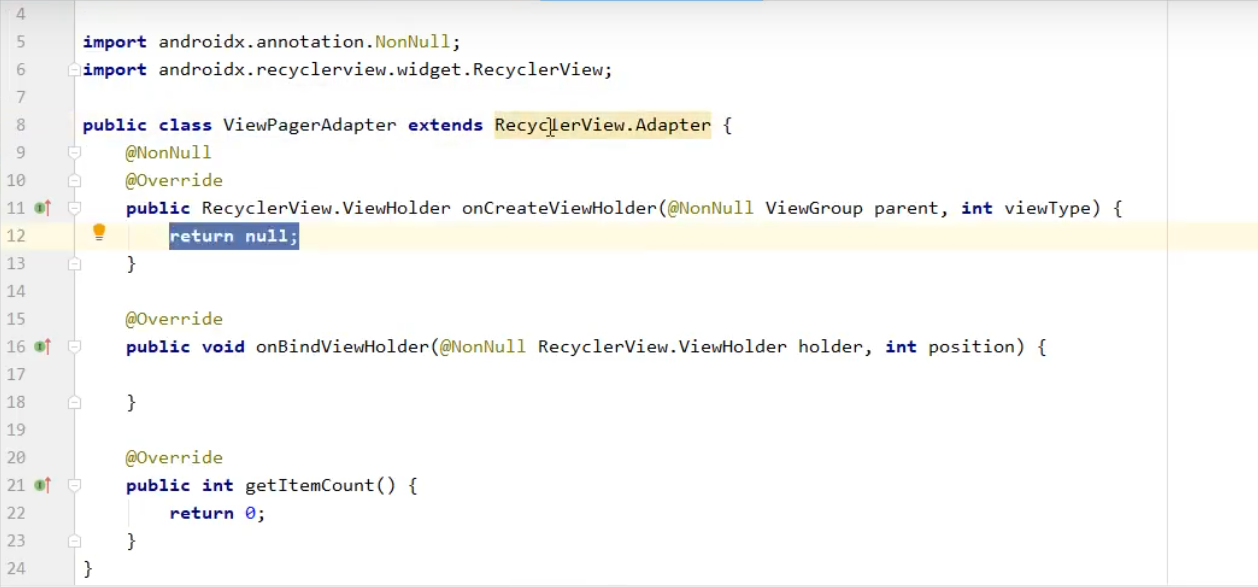Collapse the imports fold marker beside androidx.recyclerview import

(74, 70)
